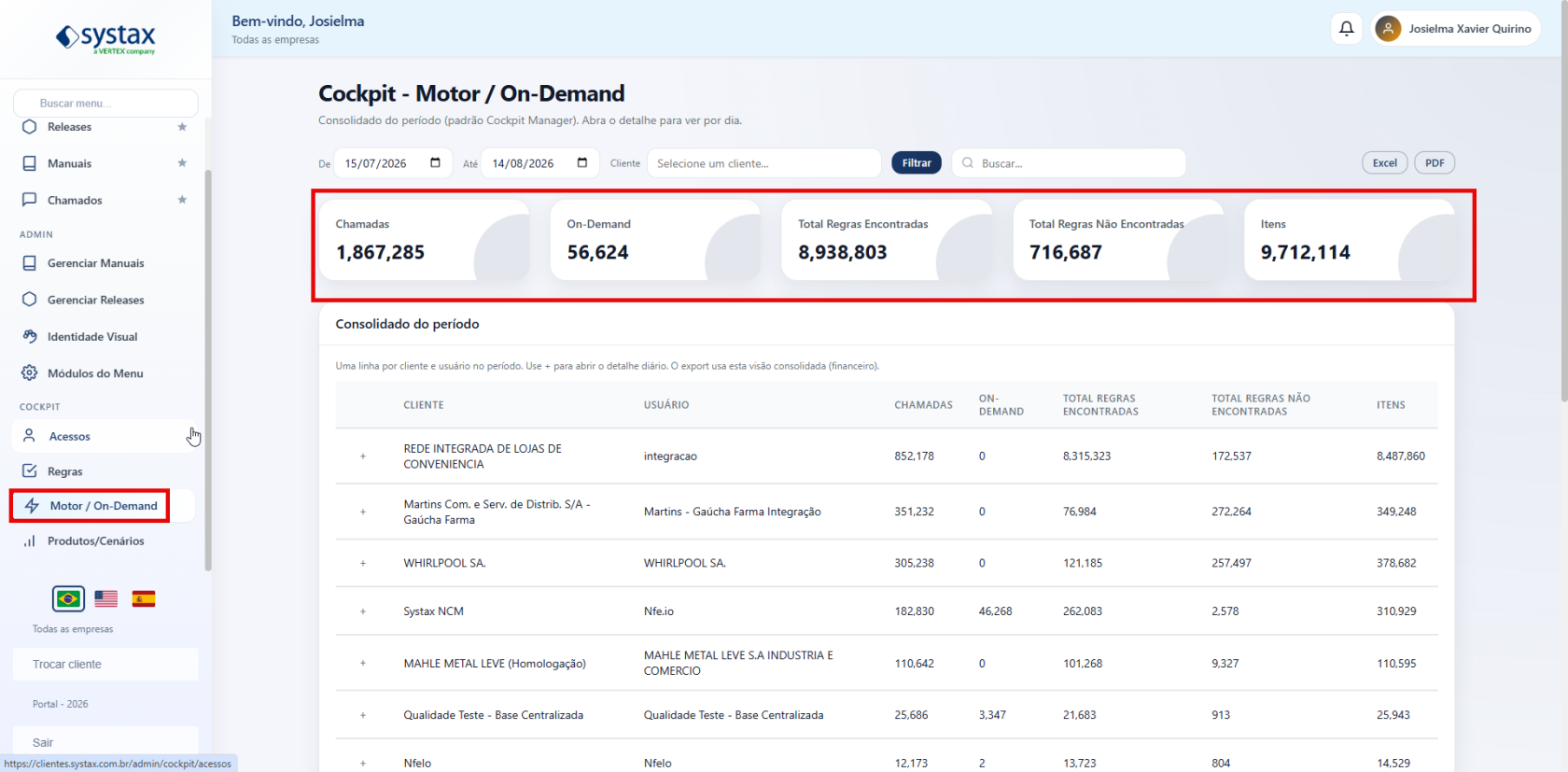Click the search magnifier icon

point(968,163)
